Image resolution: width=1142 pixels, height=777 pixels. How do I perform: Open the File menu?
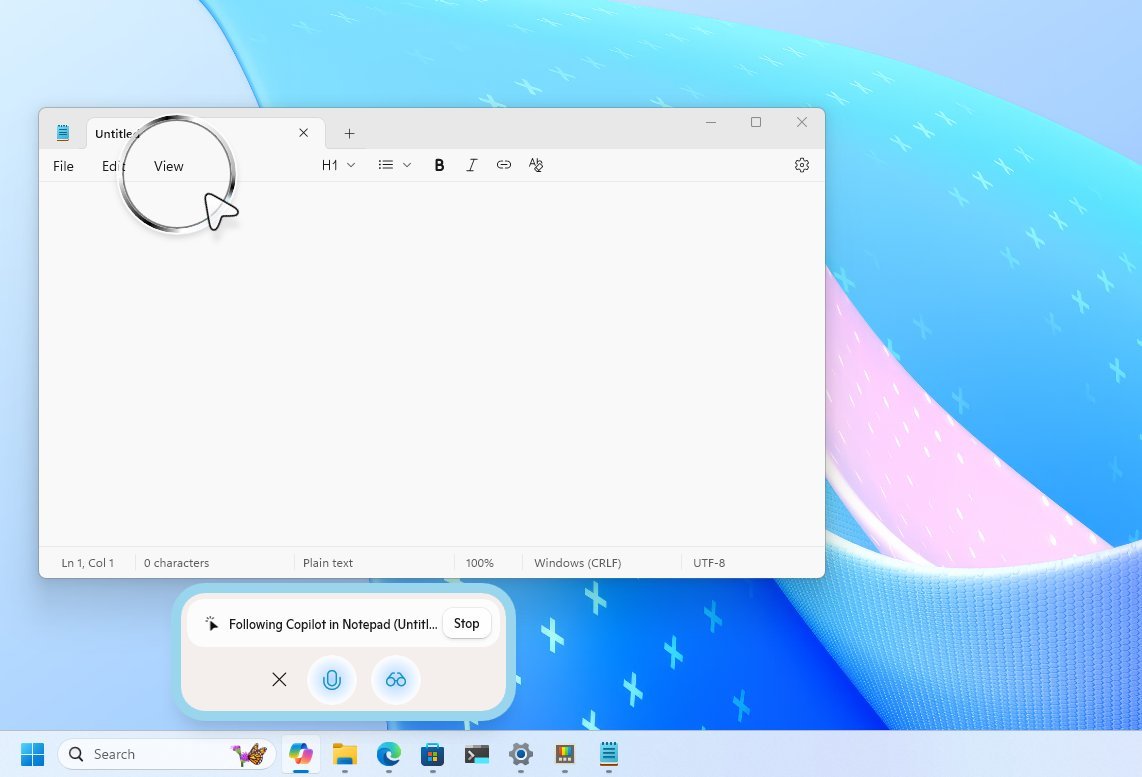point(63,166)
